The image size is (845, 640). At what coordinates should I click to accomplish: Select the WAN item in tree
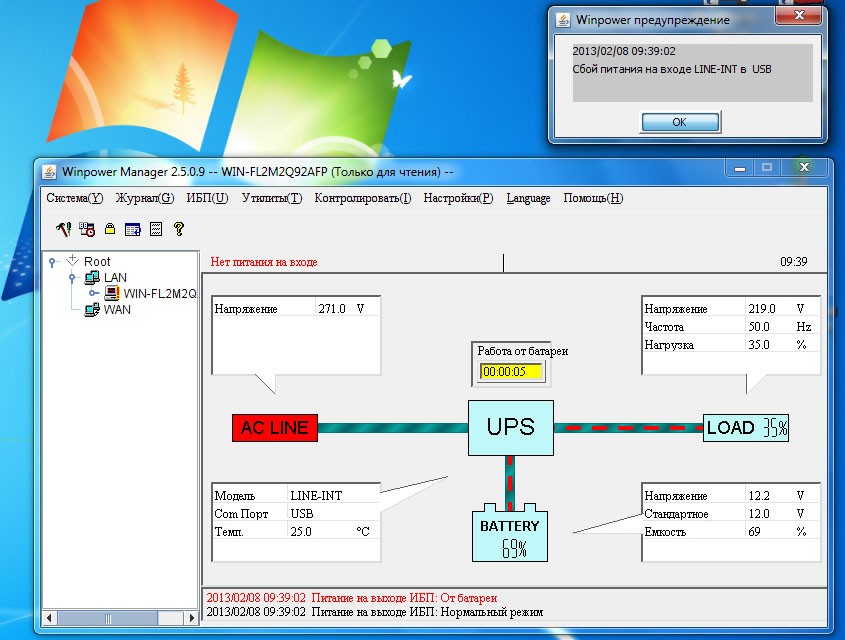[x=117, y=310]
